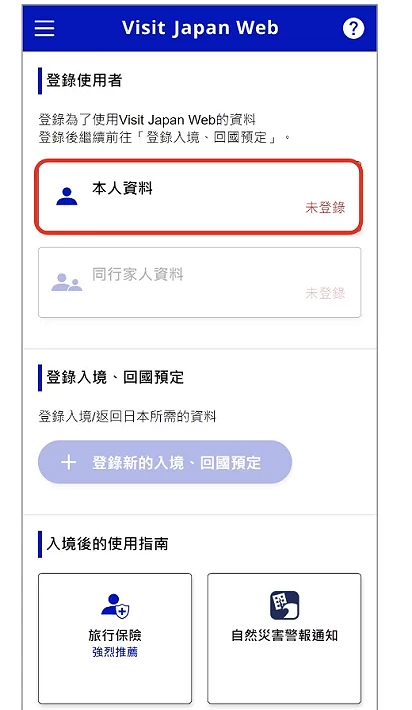Open the hamburger menu
412x710 pixels.
pyautogui.click(x=44, y=28)
